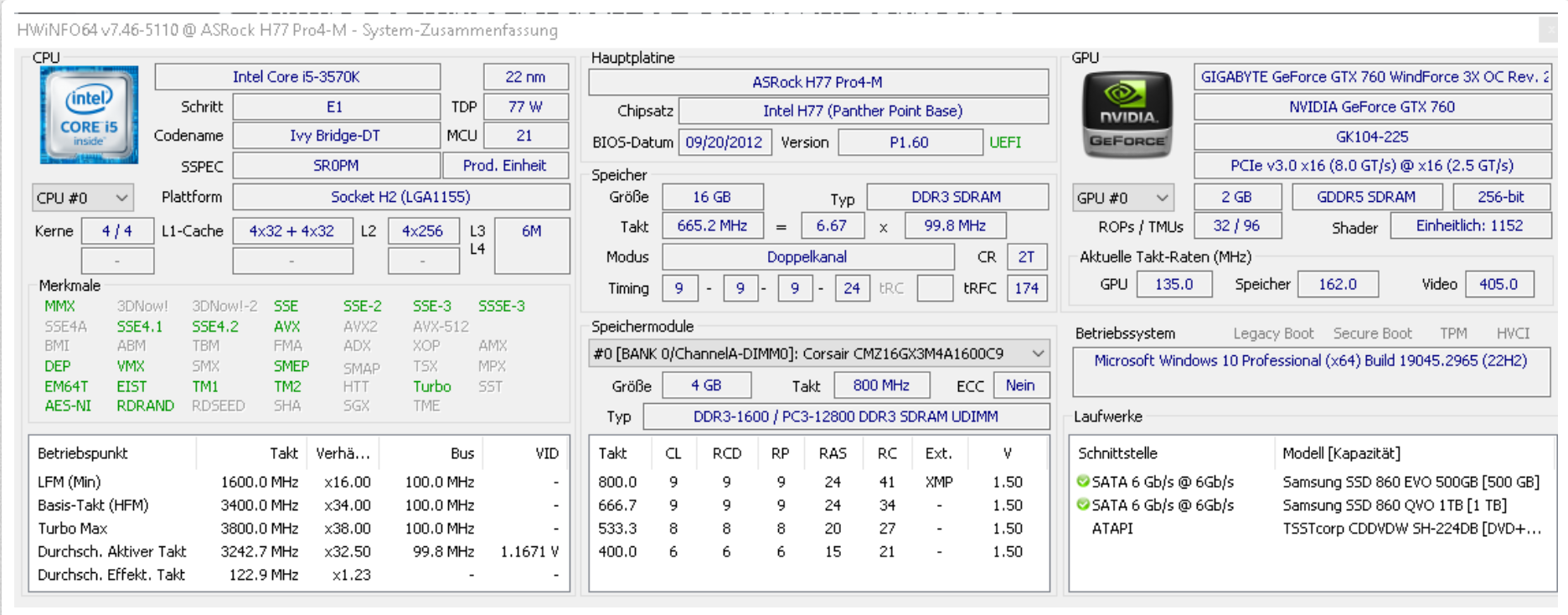1568x615 pixels.
Task: Click the GDDR5 SDRAM memory type value
Action: [x=1367, y=197]
